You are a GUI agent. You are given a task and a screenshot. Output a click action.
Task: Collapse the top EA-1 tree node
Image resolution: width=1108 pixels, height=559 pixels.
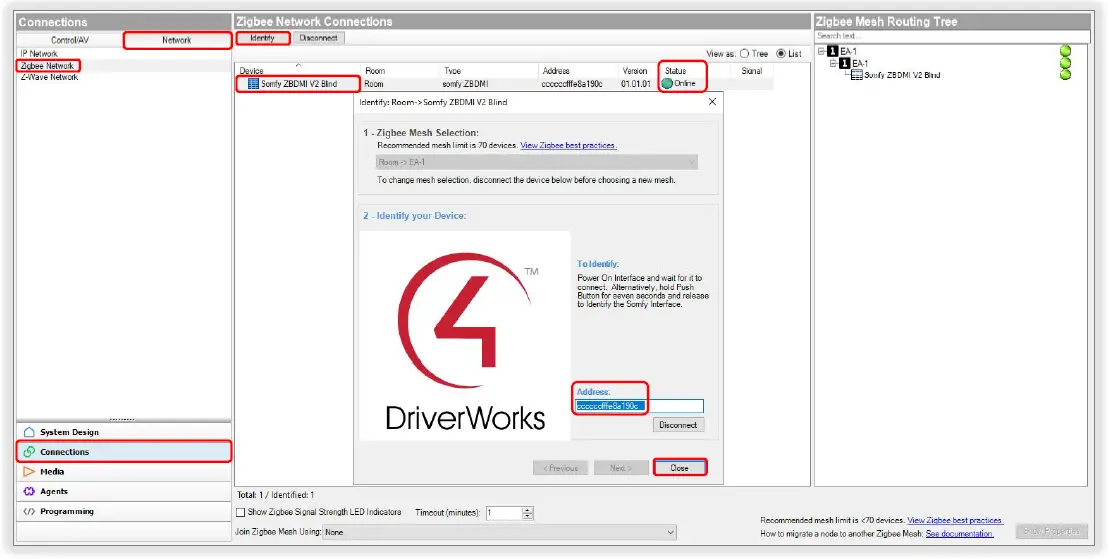pos(822,51)
